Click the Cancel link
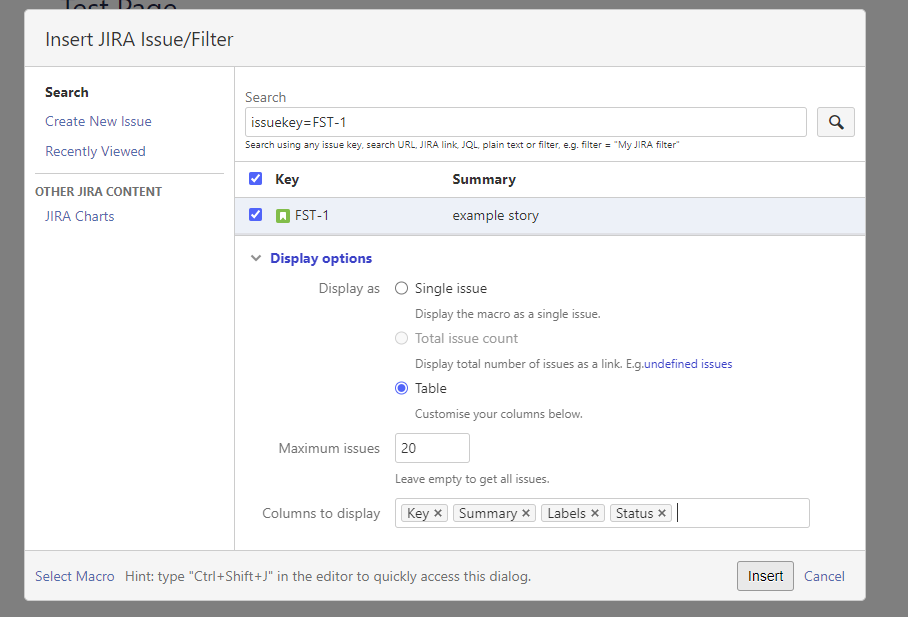The height and width of the screenshot is (617, 908). [824, 576]
